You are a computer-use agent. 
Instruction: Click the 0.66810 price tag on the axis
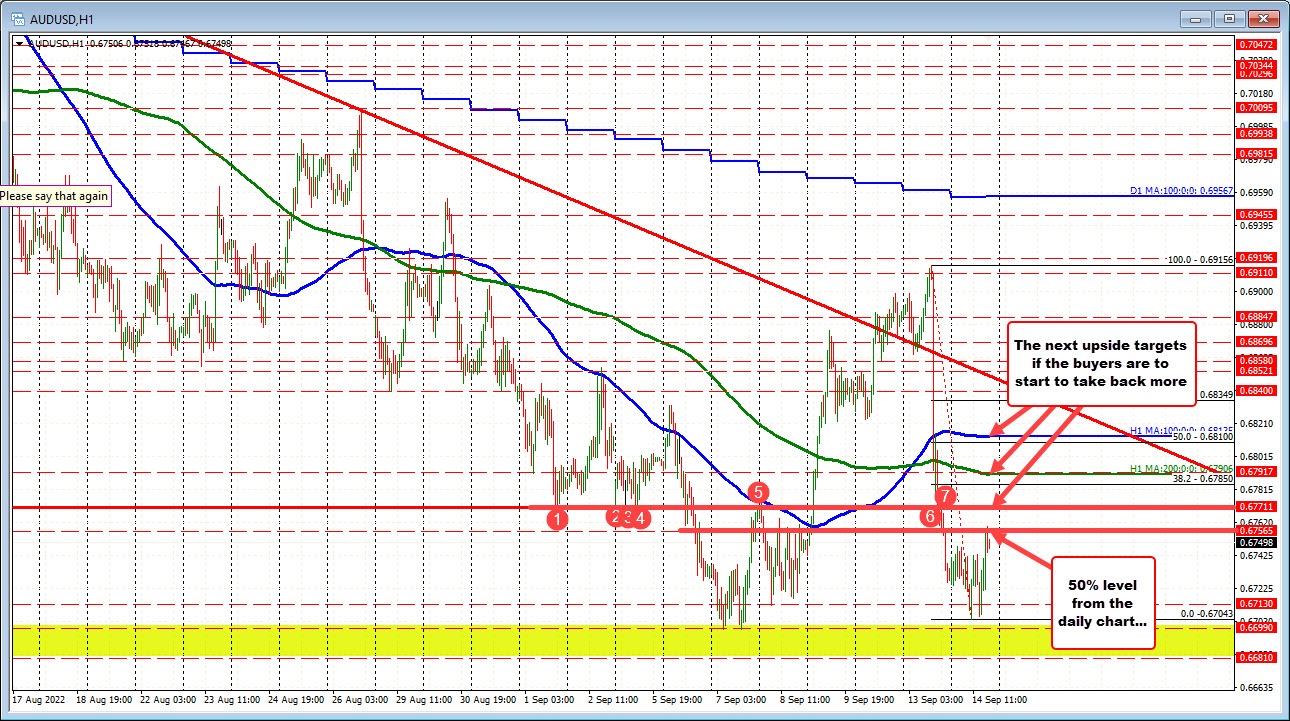1258,657
